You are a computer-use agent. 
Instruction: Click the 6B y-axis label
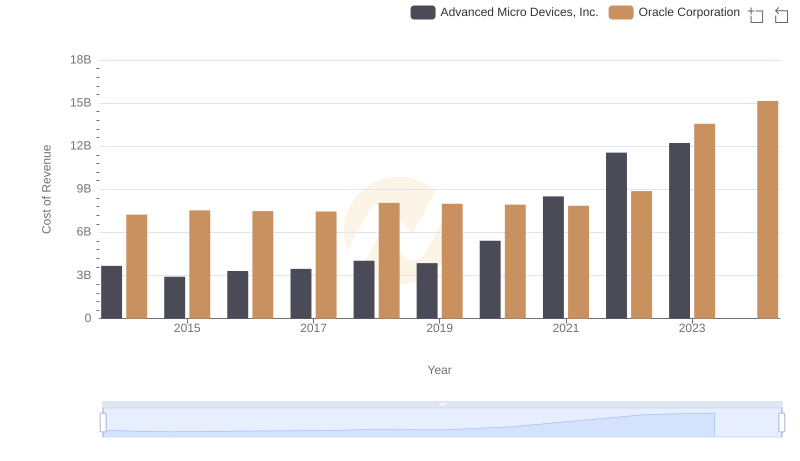tap(84, 232)
